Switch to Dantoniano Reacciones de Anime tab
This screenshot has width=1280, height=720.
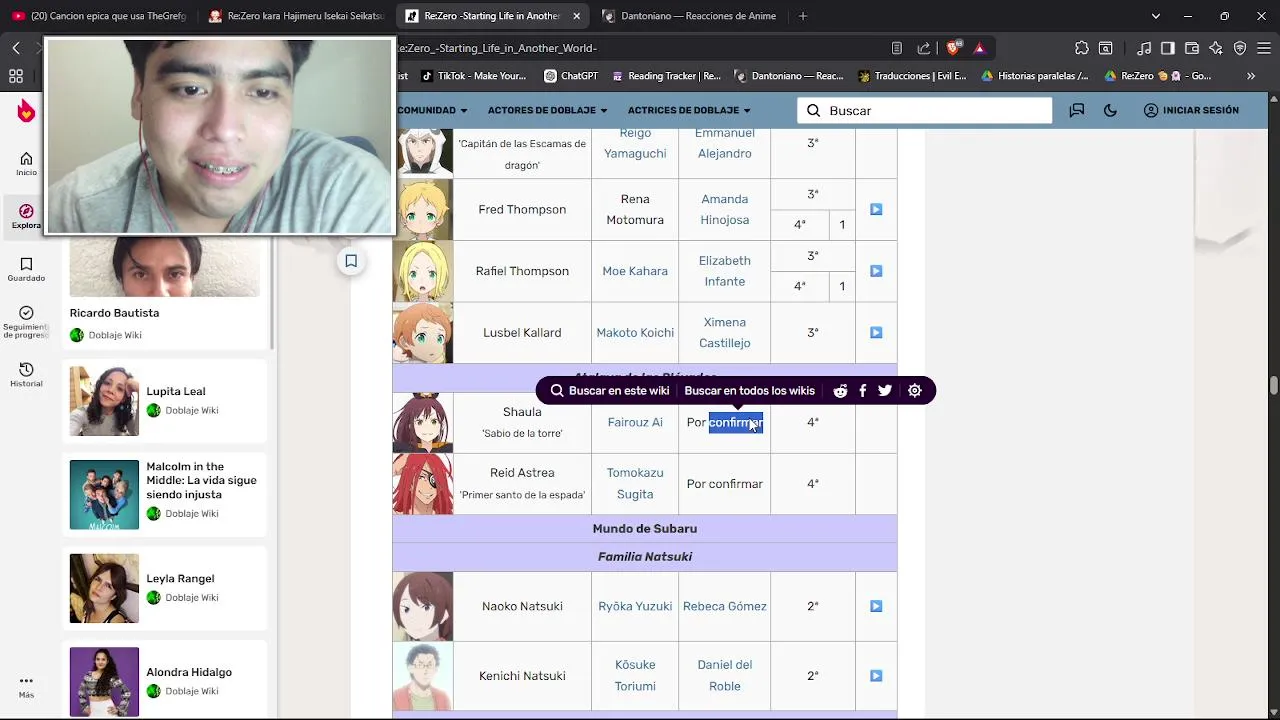(691, 16)
